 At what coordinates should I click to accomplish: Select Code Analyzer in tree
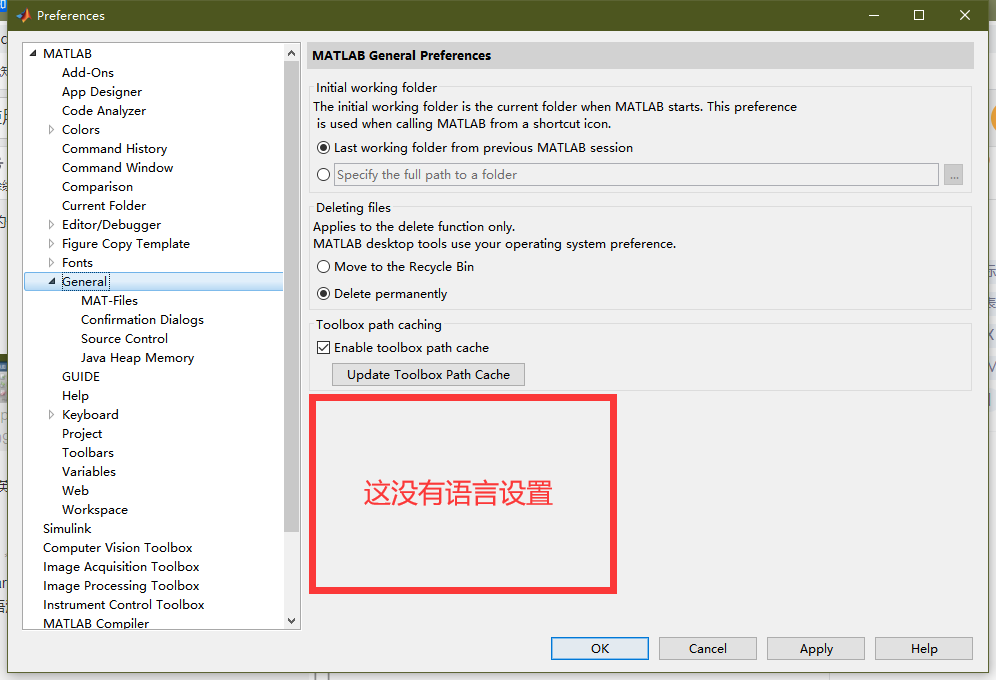(104, 110)
